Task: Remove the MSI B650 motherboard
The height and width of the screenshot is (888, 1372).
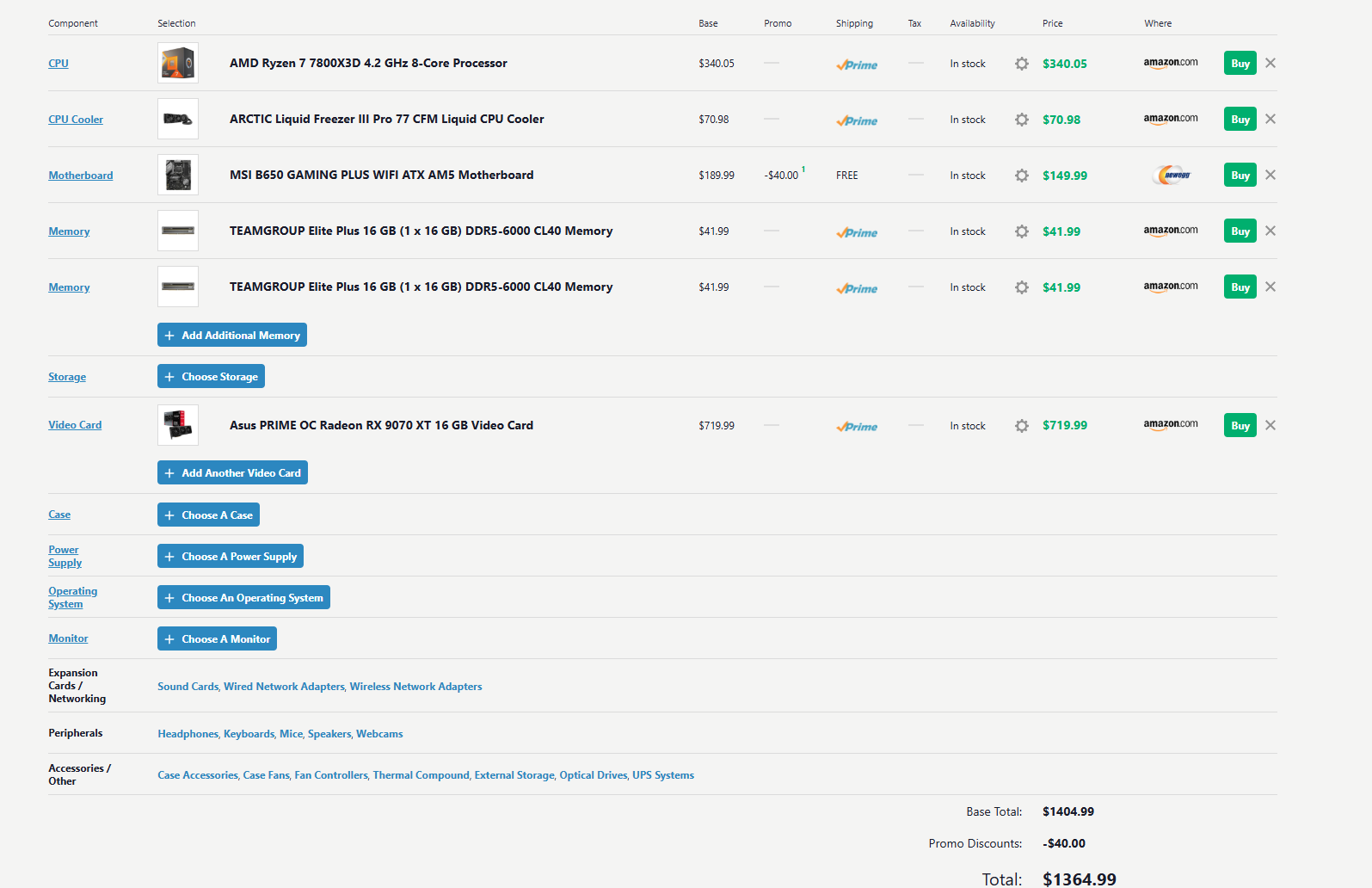Action: coord(1270,175)
